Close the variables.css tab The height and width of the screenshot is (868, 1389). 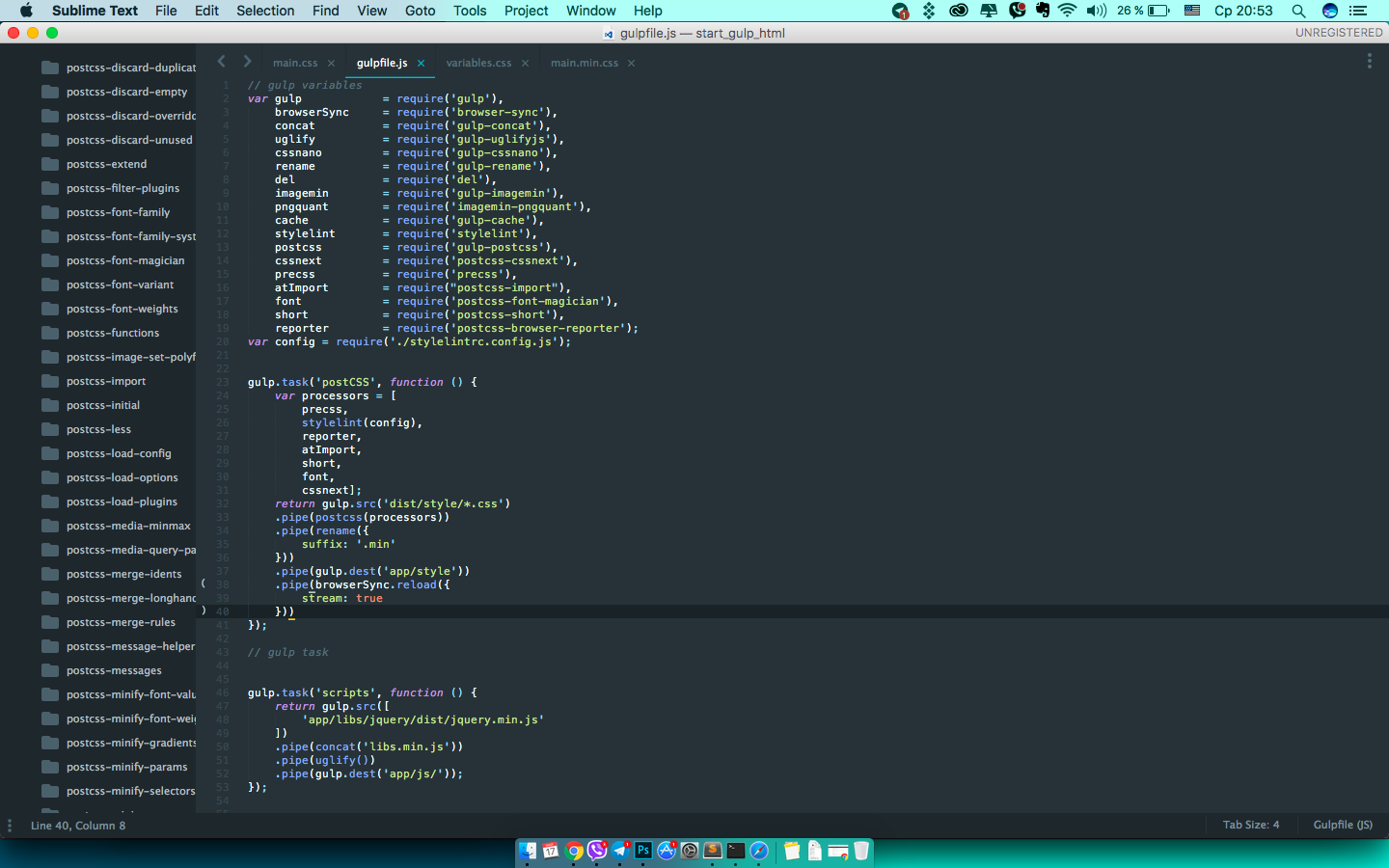(525, 64)
